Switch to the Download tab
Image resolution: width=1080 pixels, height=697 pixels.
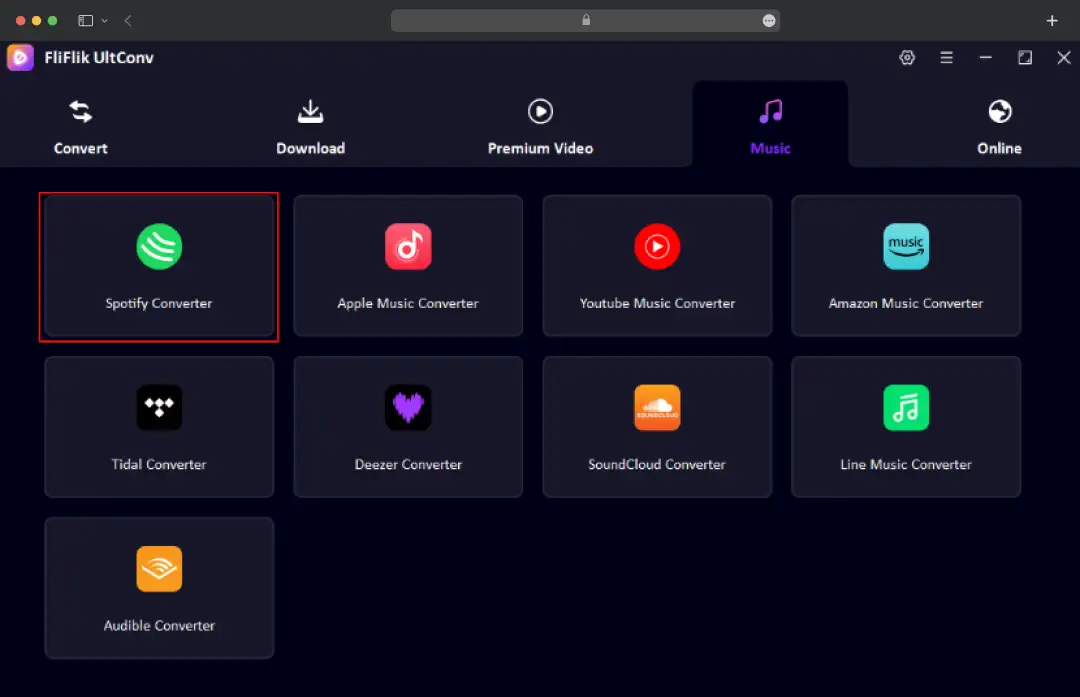[x=310, y=124]
